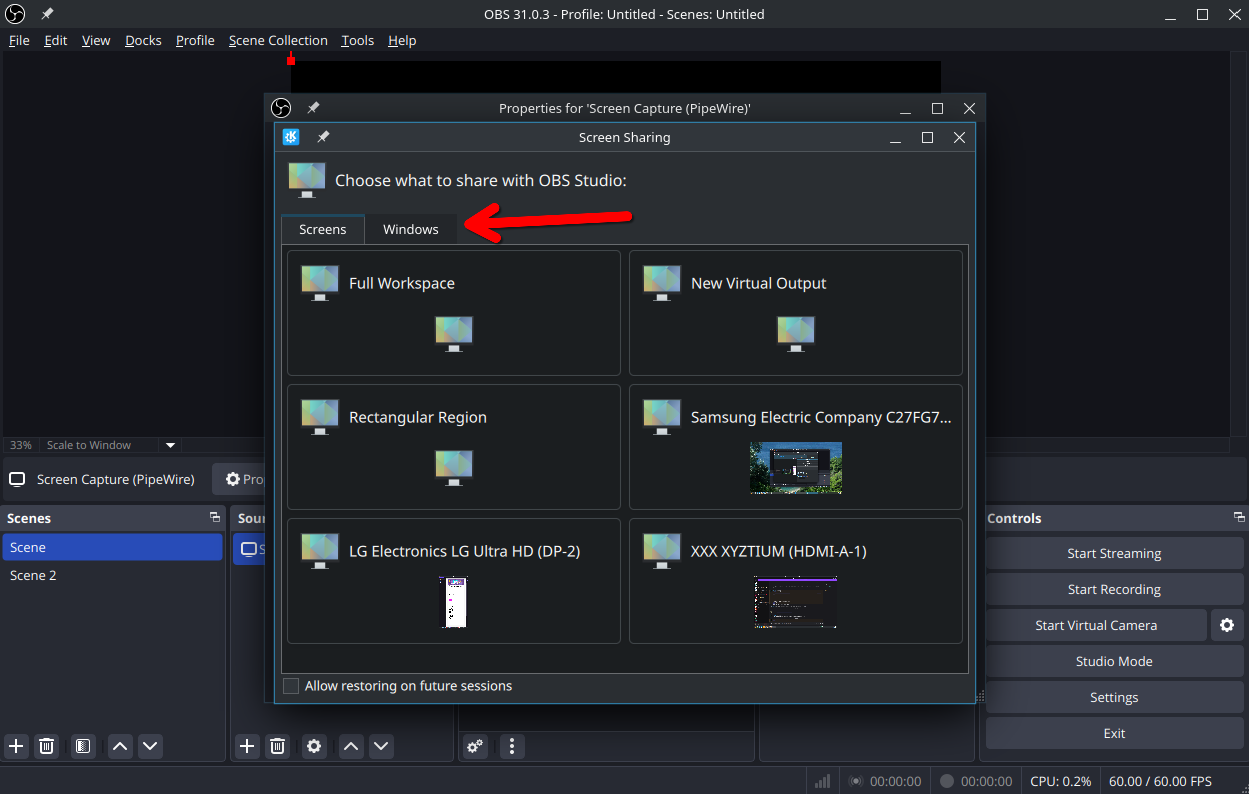Viewport: 1249px width, 794px height.
Task: Choose Full Workspace to share
Action: pos(454,313)
